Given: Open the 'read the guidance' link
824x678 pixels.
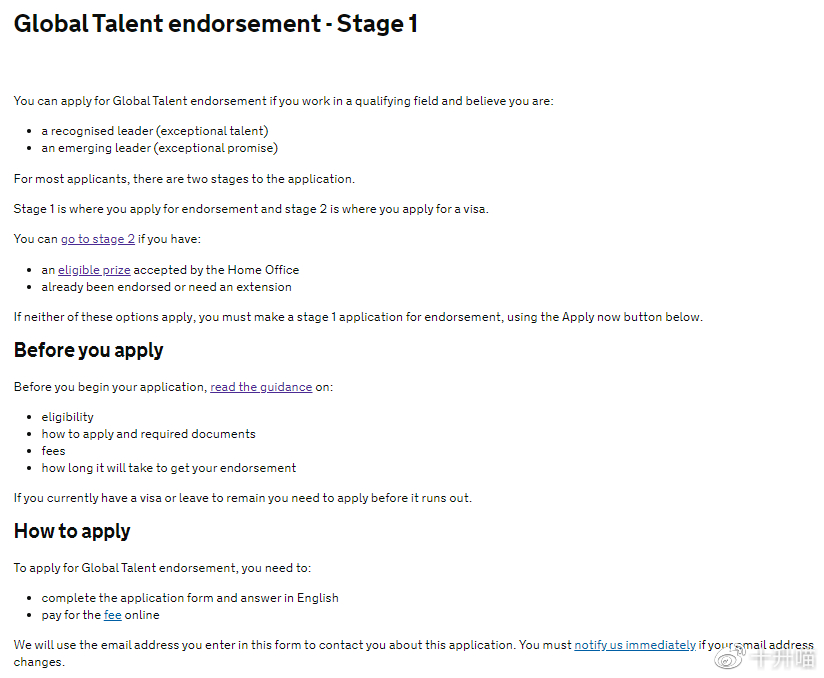Looking at the screenshot, I should (261, 387).
